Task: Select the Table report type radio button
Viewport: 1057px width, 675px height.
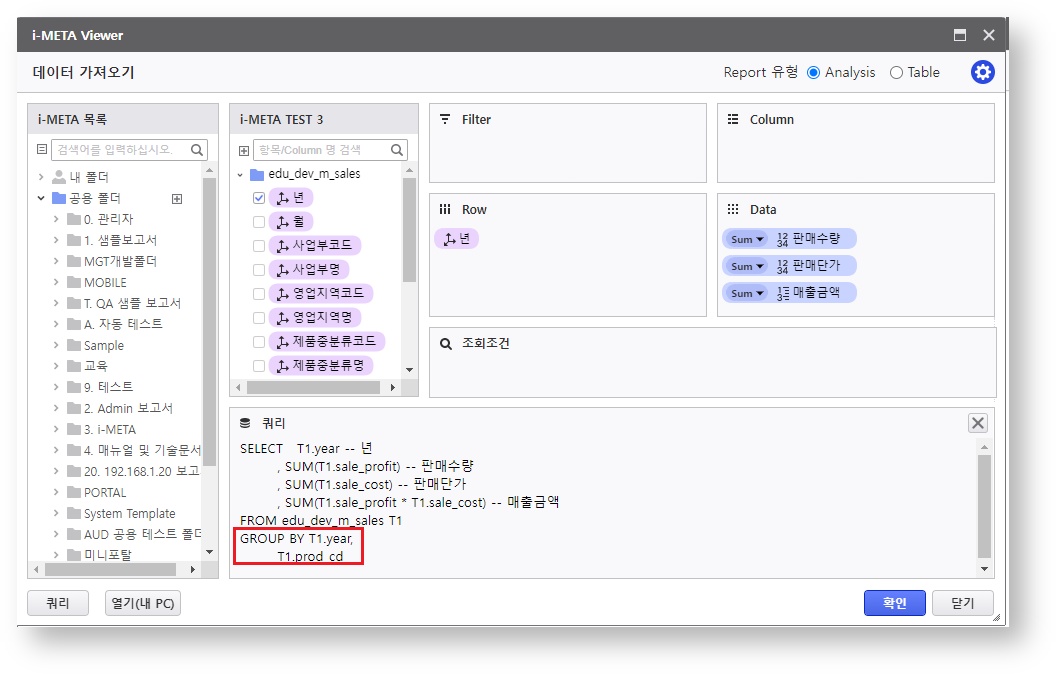Action: [x=896, y=72]
